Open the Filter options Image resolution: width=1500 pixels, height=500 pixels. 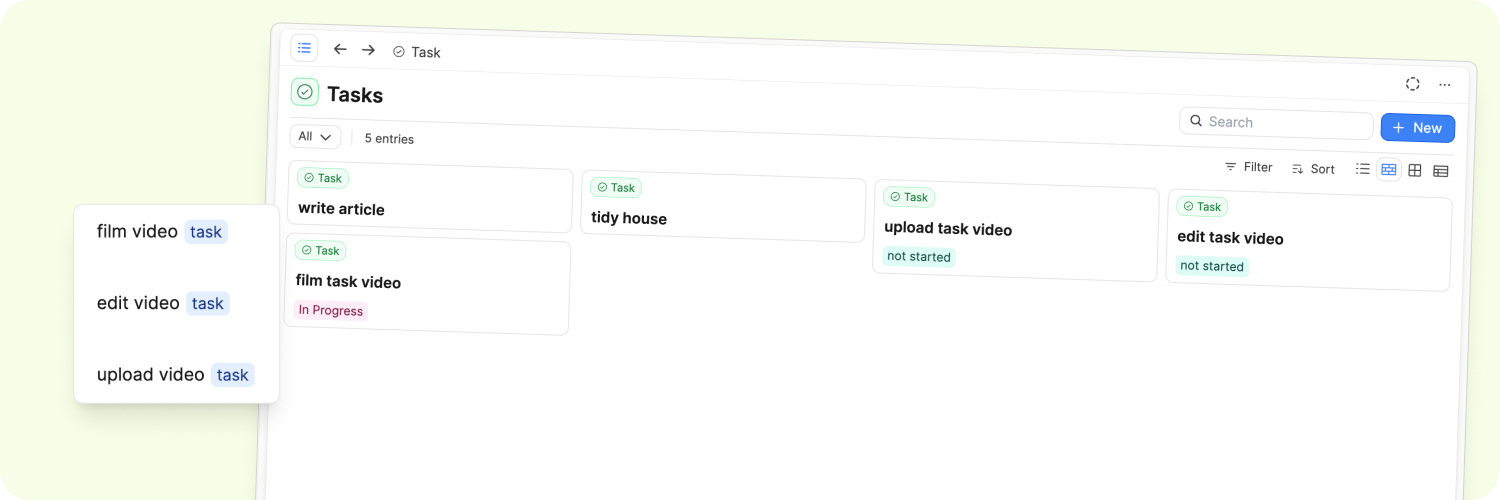(x=1248, y=167)
